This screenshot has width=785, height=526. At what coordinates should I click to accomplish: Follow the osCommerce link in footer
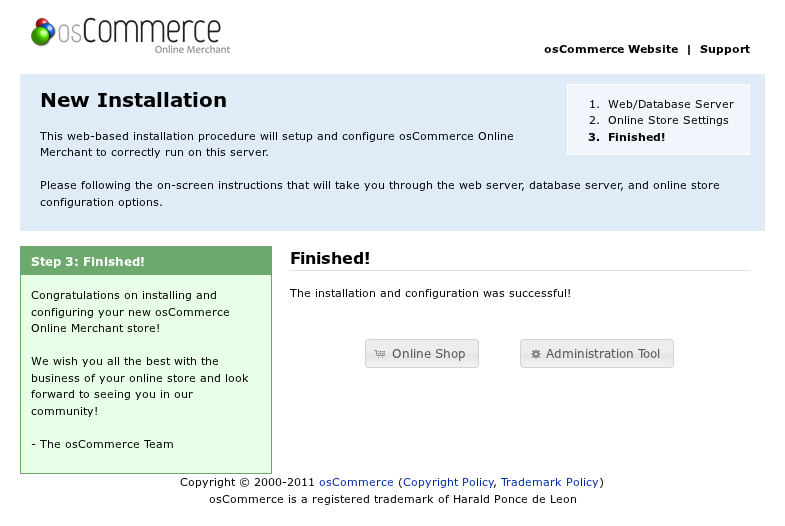pyautogui.click(x=356, y=482)
